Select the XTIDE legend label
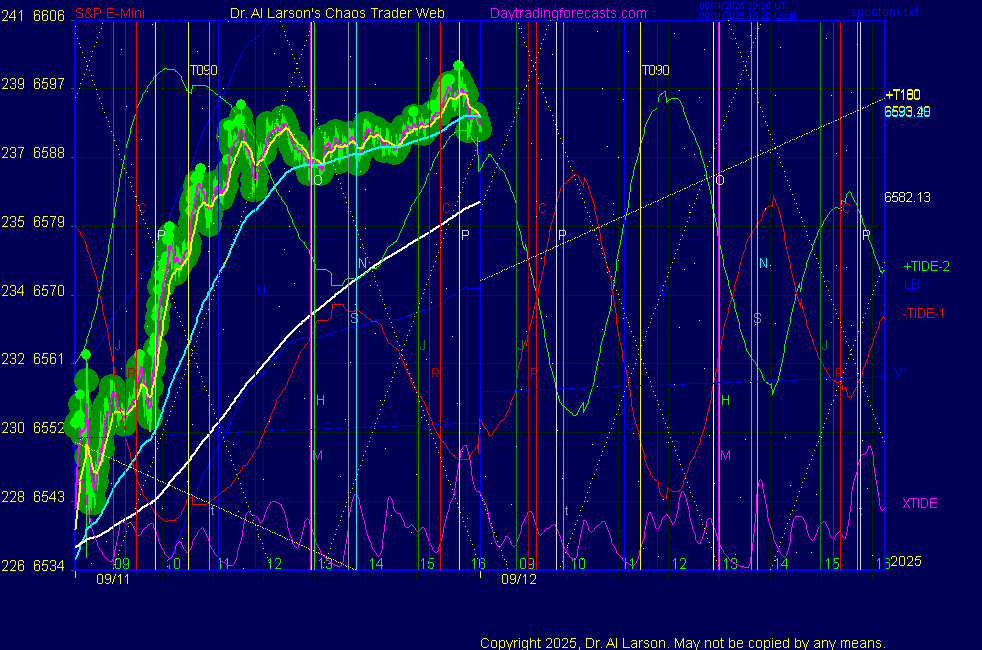Image resolution: width=982 pixels, height=650 pixels. click(x=920, y=503)
